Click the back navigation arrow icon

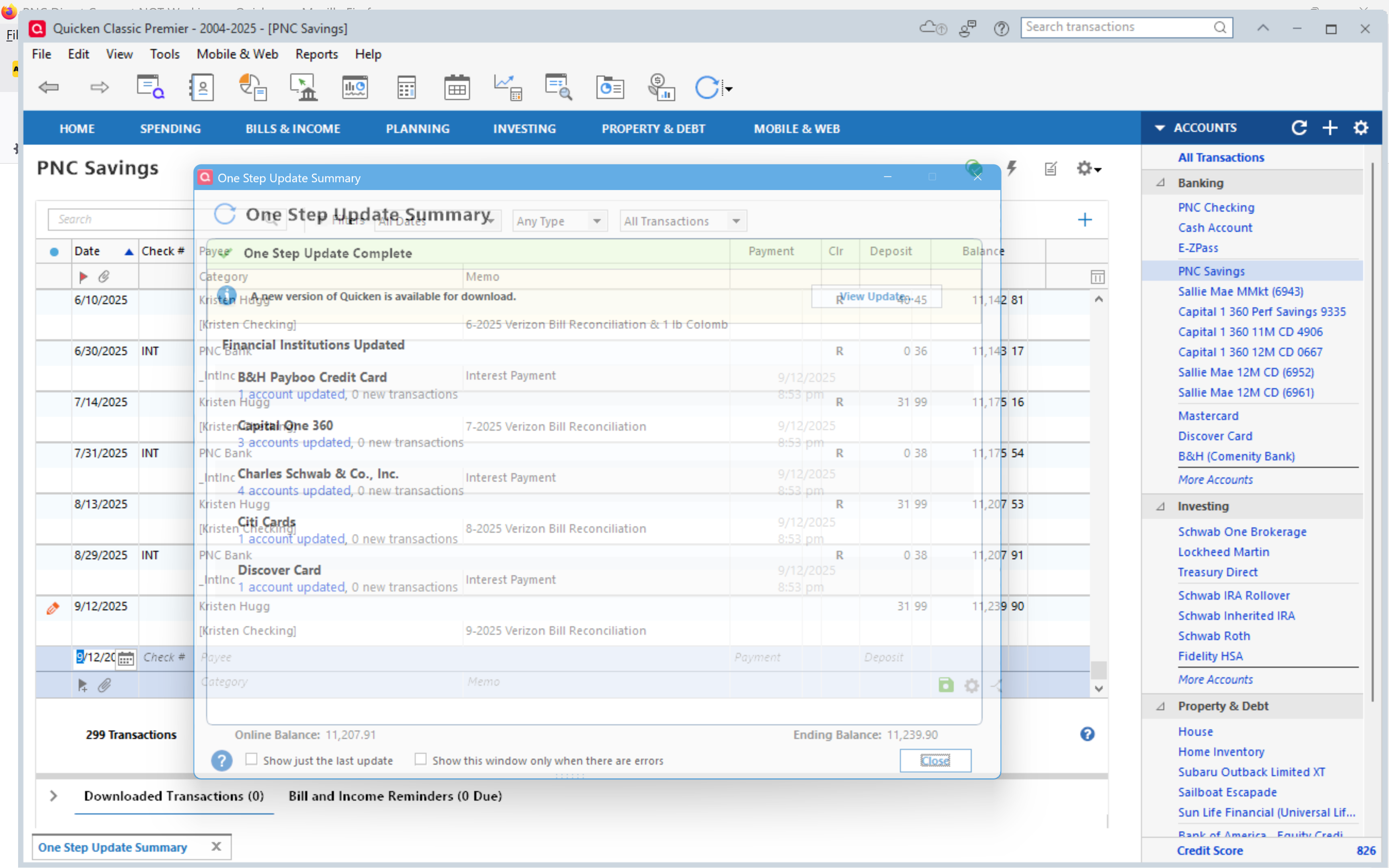[49, 87]
